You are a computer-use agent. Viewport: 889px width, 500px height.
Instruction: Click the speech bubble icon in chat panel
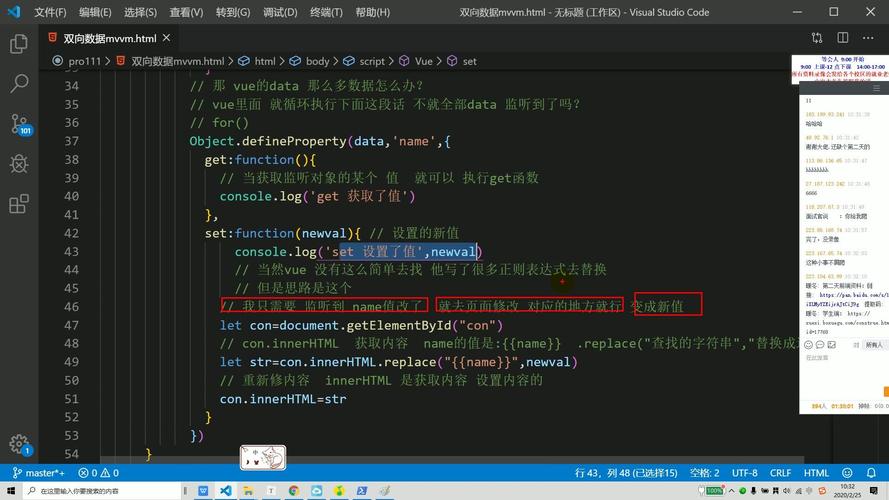[x=820, y=345]
